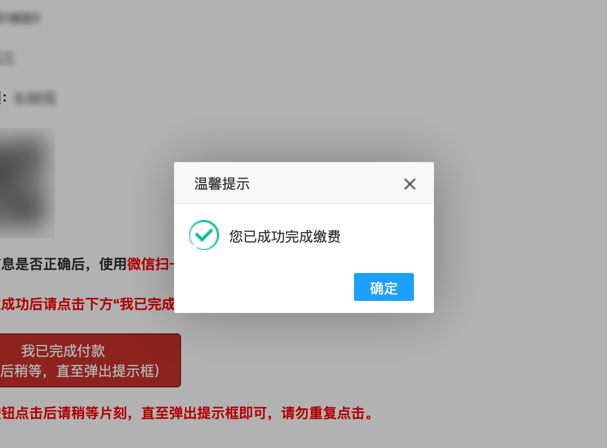The image size is (607, 448).
Task: Click the blurred value after the colon
Action: (35, 98)
